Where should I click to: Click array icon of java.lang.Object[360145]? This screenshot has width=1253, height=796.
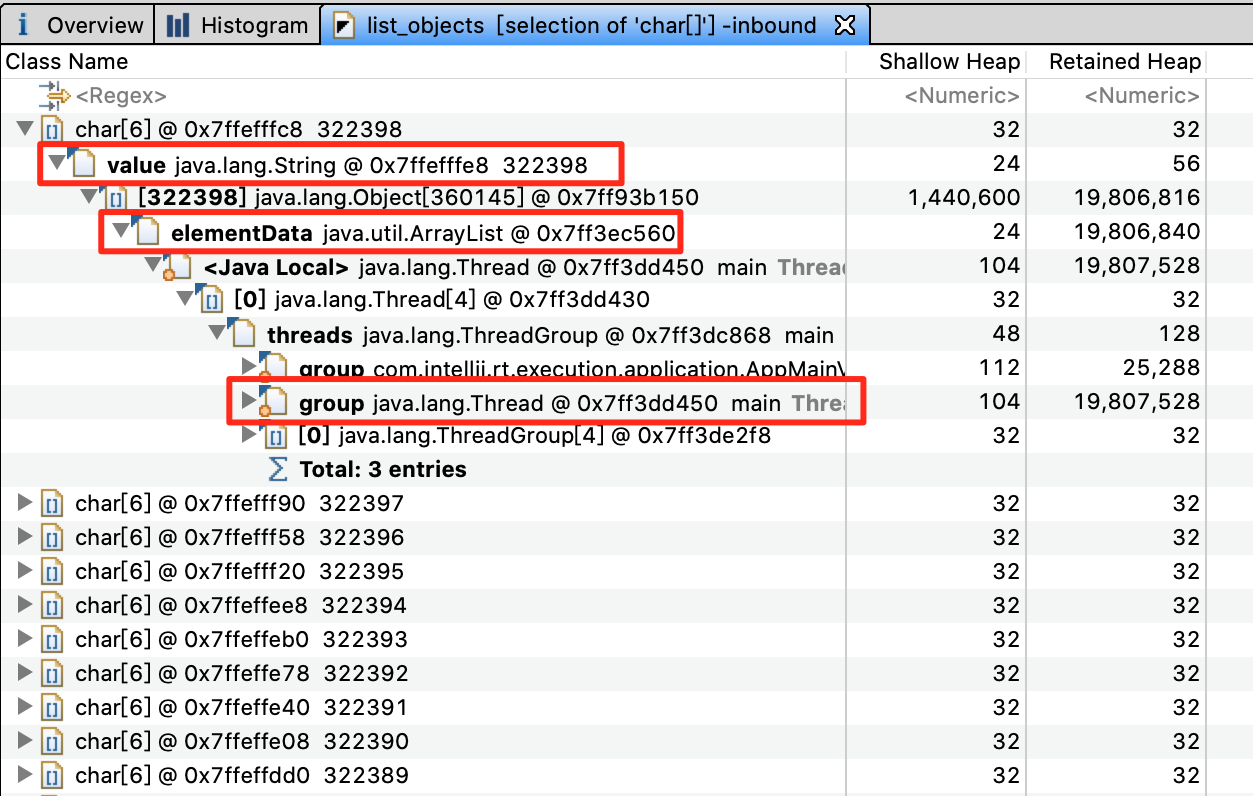click(x=116, y=197)
